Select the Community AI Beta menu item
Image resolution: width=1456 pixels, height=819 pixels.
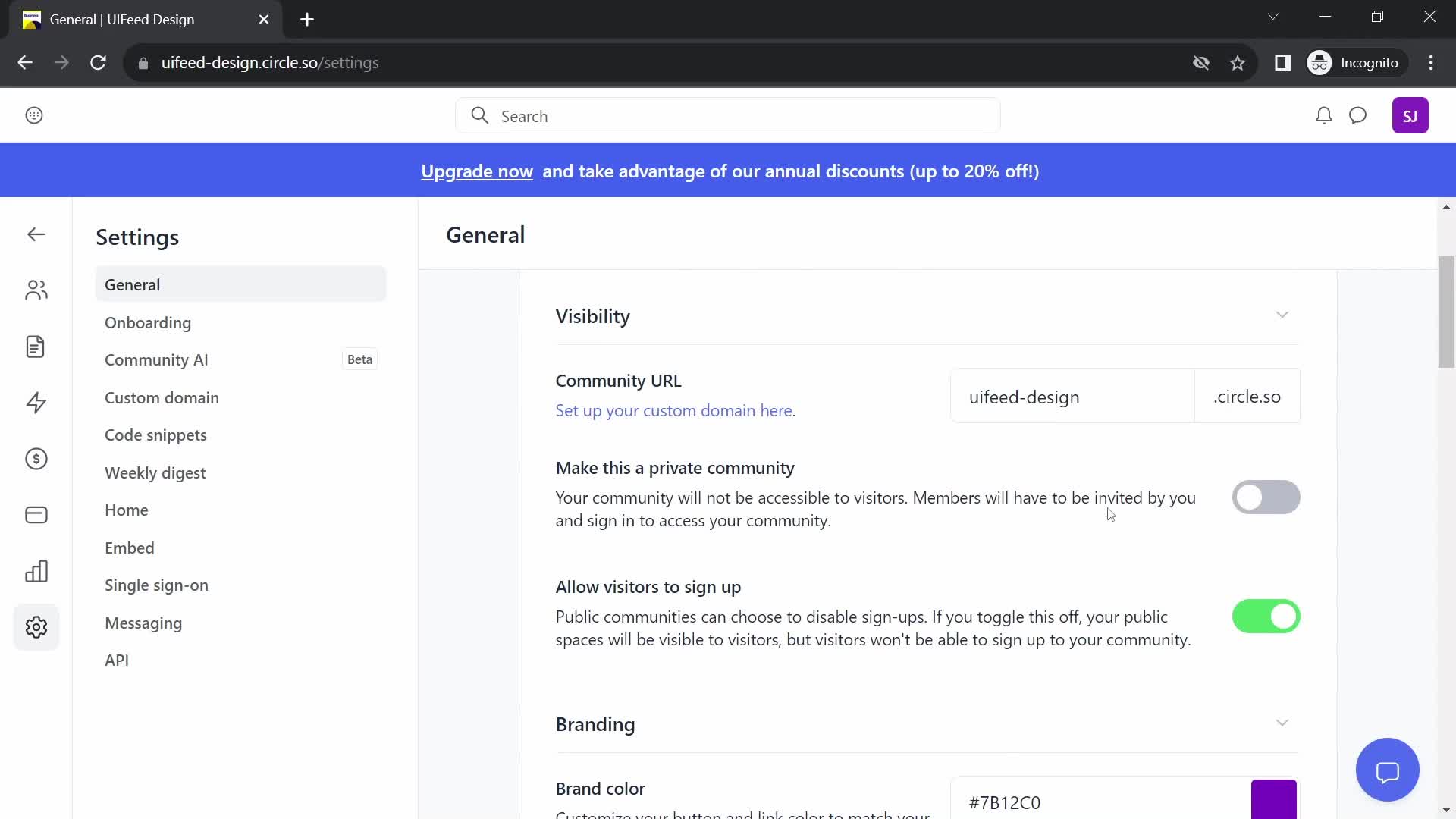pos(156,359)
